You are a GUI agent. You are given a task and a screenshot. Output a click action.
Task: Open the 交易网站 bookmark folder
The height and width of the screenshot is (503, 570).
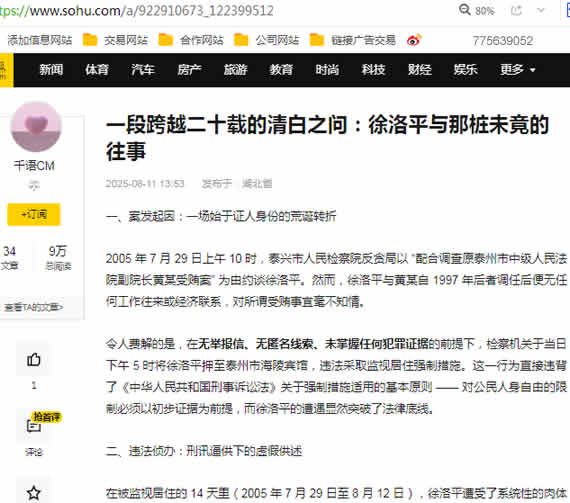[115, 40]
